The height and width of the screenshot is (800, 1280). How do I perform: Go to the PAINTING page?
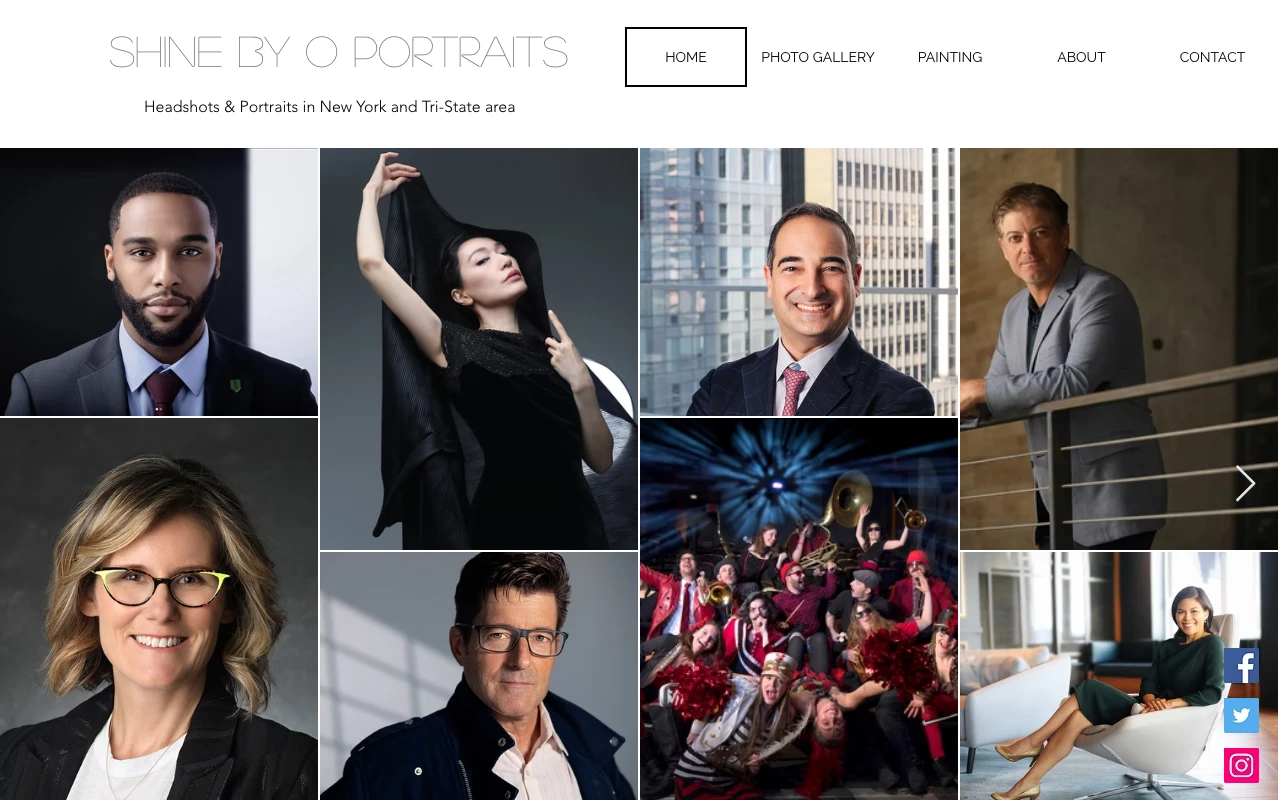pyautogui.click(x=950, y=57)
